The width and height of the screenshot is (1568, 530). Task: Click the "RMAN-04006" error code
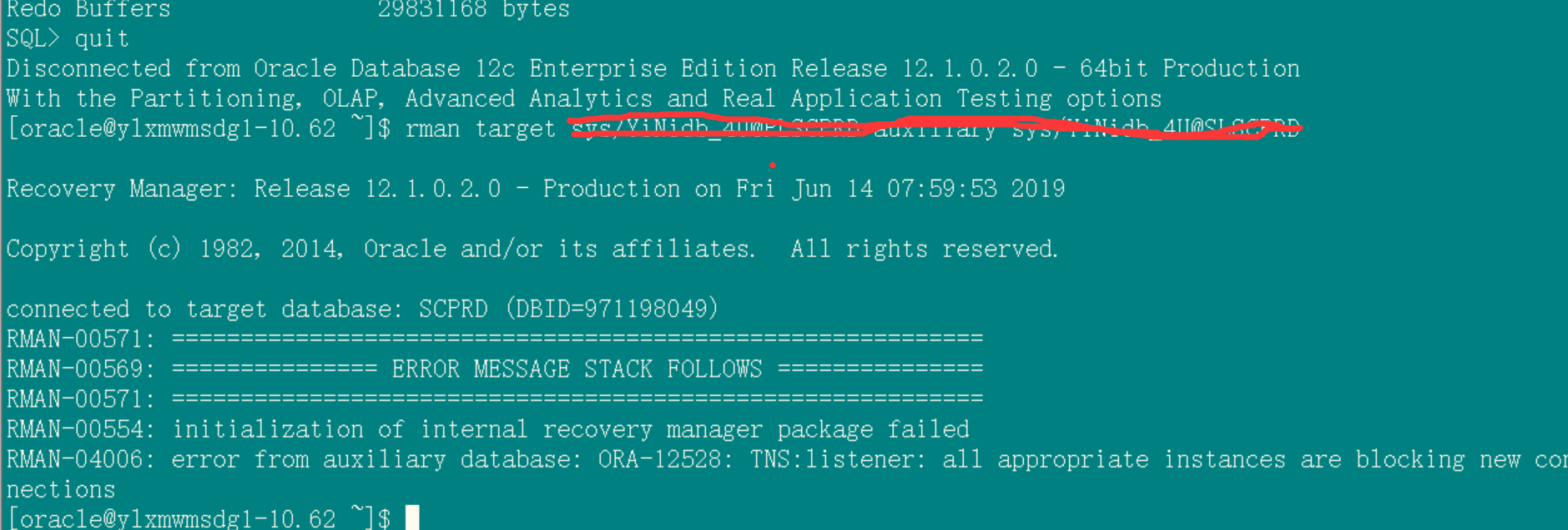click(80, 460)
